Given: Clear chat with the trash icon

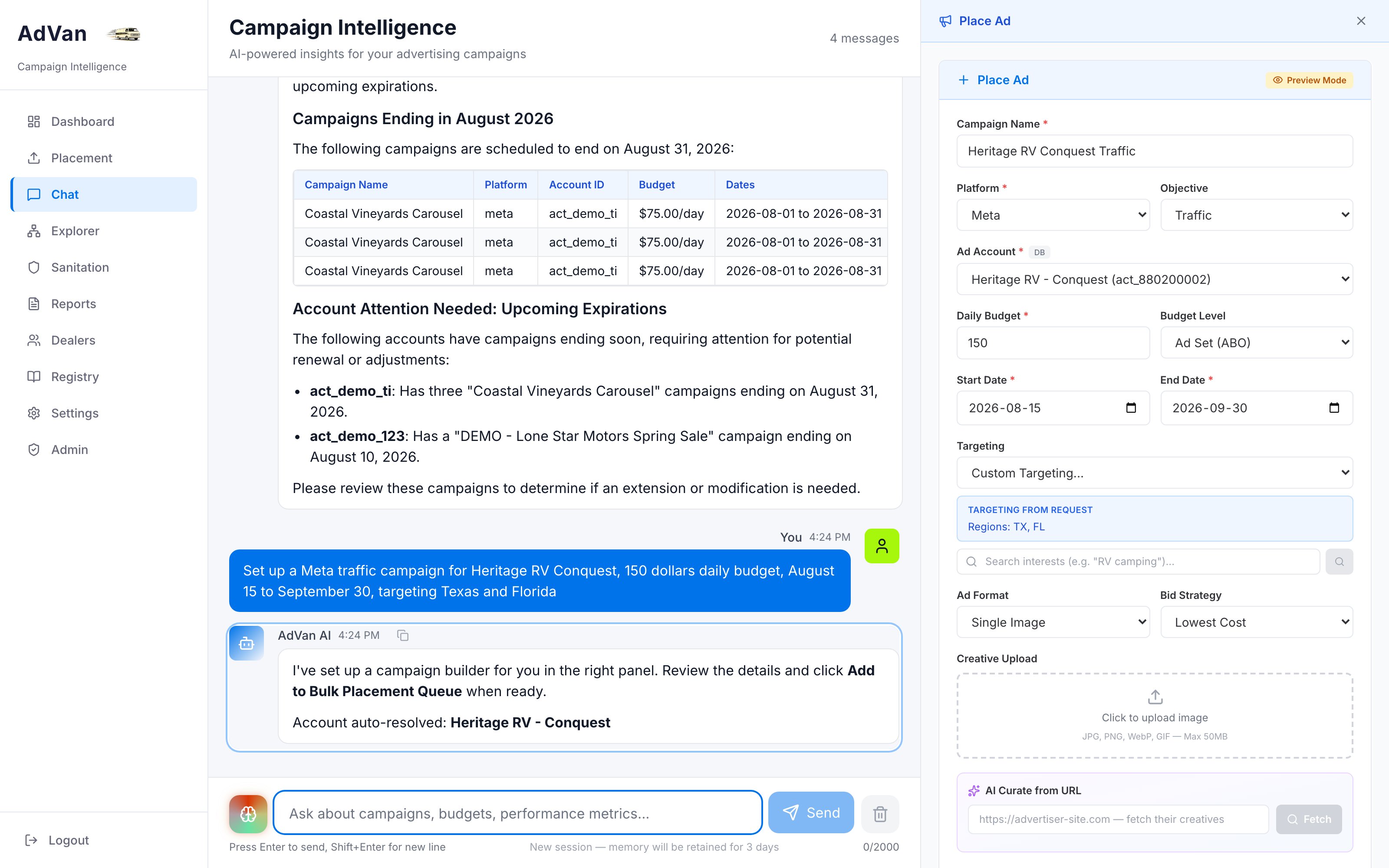Looking at the screenshot, I should 880,813.
